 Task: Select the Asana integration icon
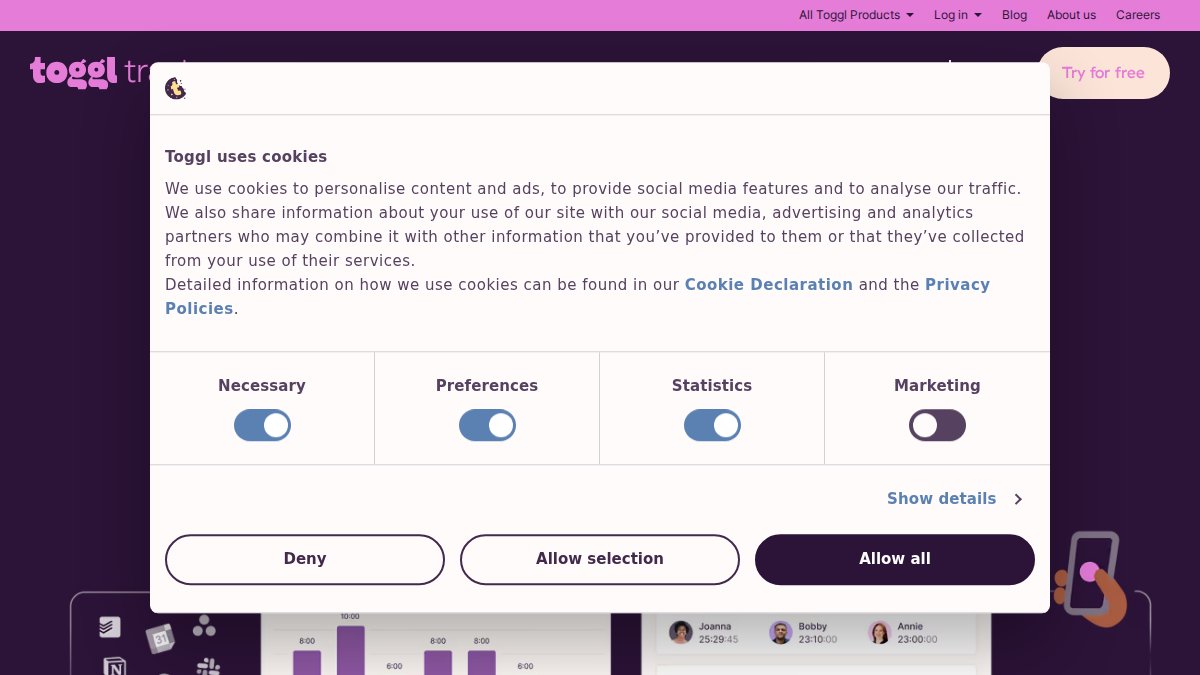pyautogui.click(x=204, y=625)
